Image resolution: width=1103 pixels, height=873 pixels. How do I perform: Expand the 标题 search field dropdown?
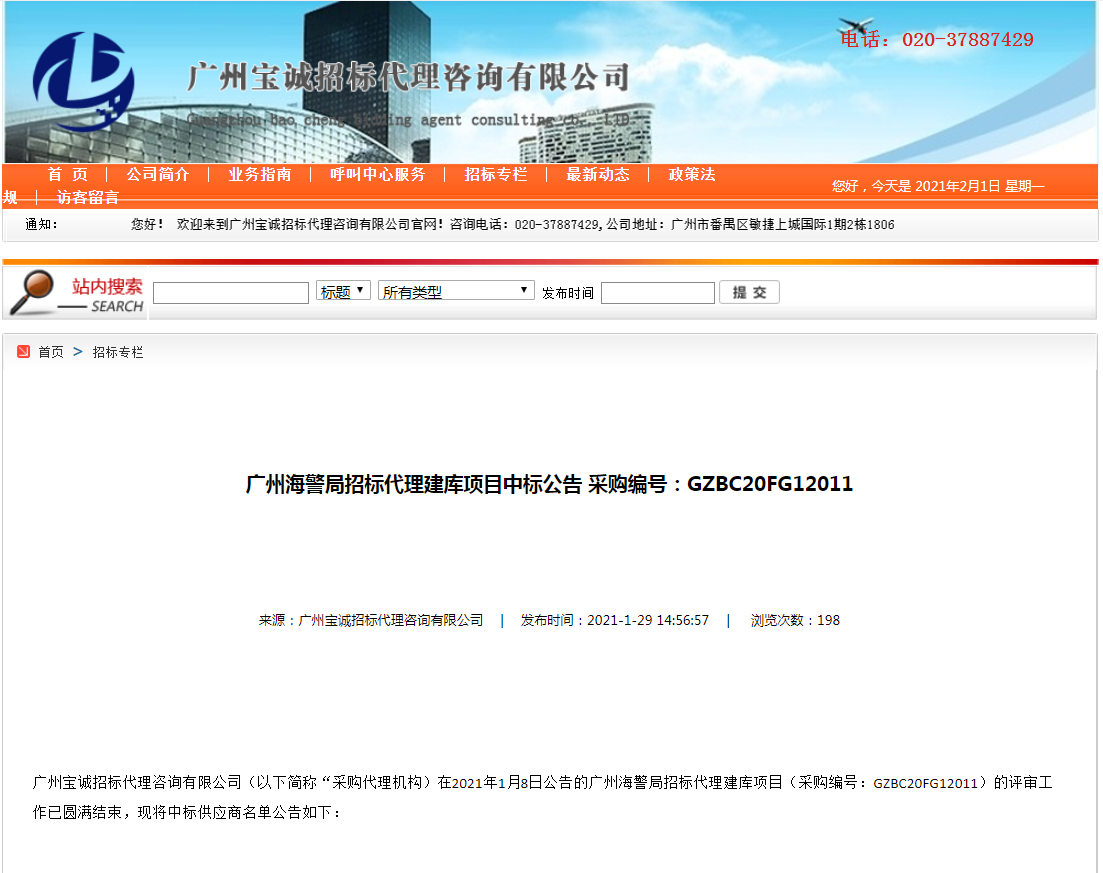click(x=343, y=291)
